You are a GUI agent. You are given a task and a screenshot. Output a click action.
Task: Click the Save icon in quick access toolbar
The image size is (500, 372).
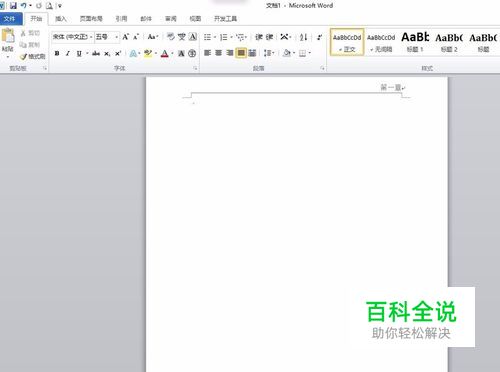13,5
